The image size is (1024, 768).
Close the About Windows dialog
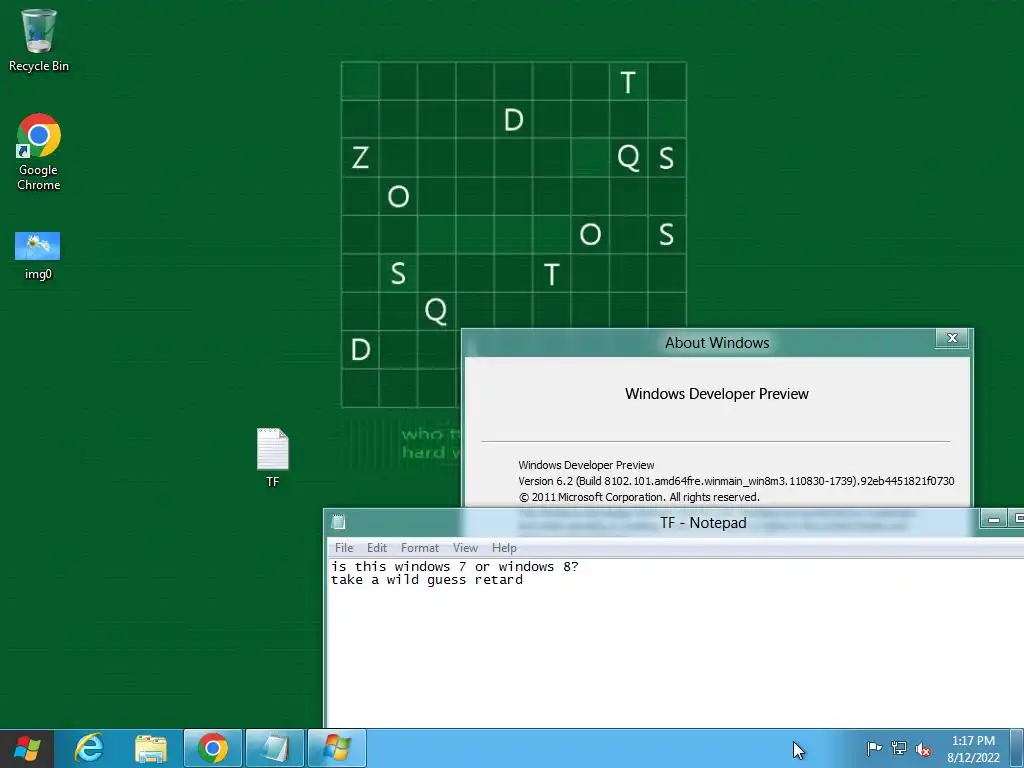pos(952,338)
